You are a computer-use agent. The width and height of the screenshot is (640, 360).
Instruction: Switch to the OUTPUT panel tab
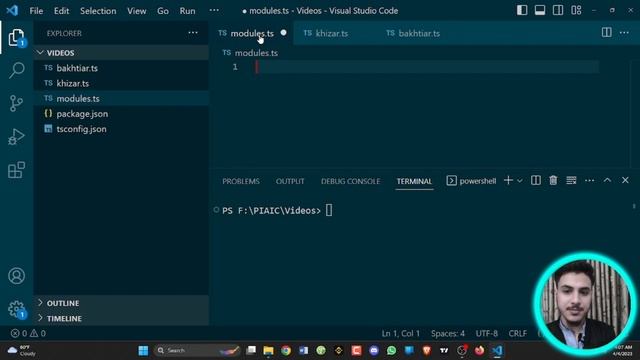290,181
